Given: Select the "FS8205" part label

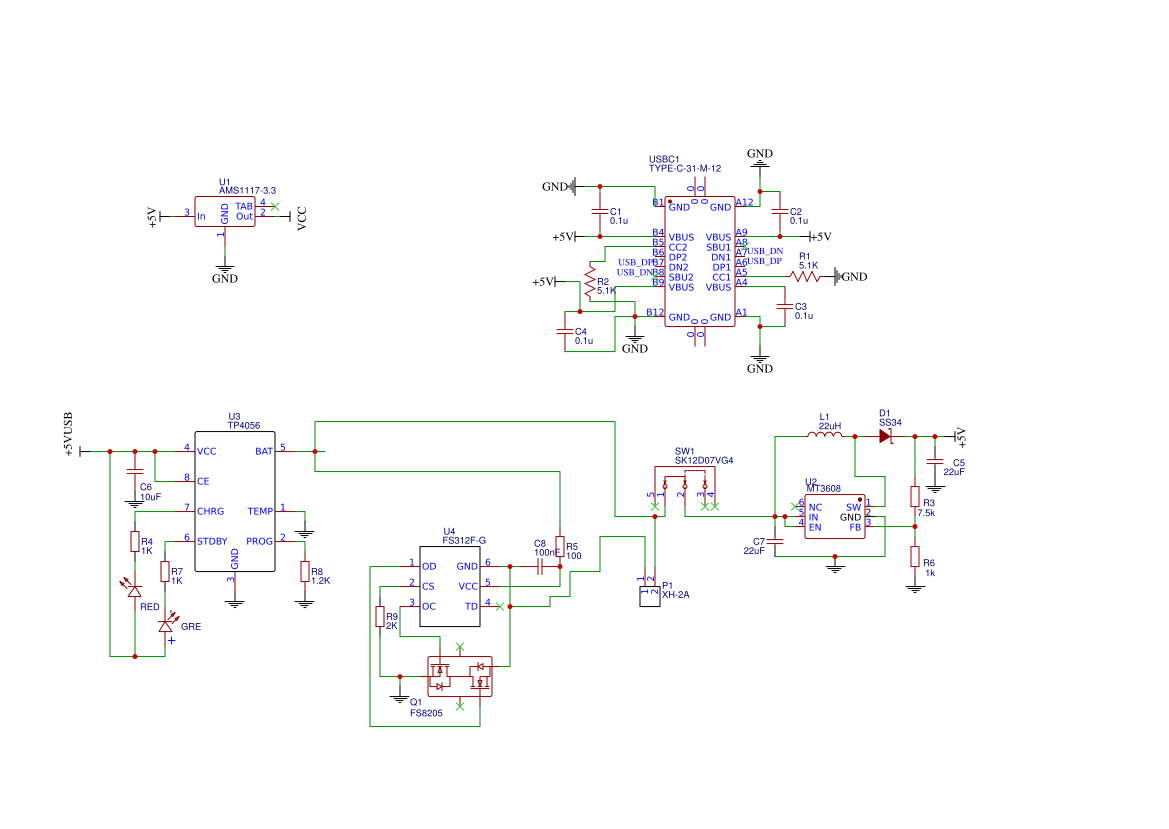Looking at the screenshot, I should [x=426, y=713].
